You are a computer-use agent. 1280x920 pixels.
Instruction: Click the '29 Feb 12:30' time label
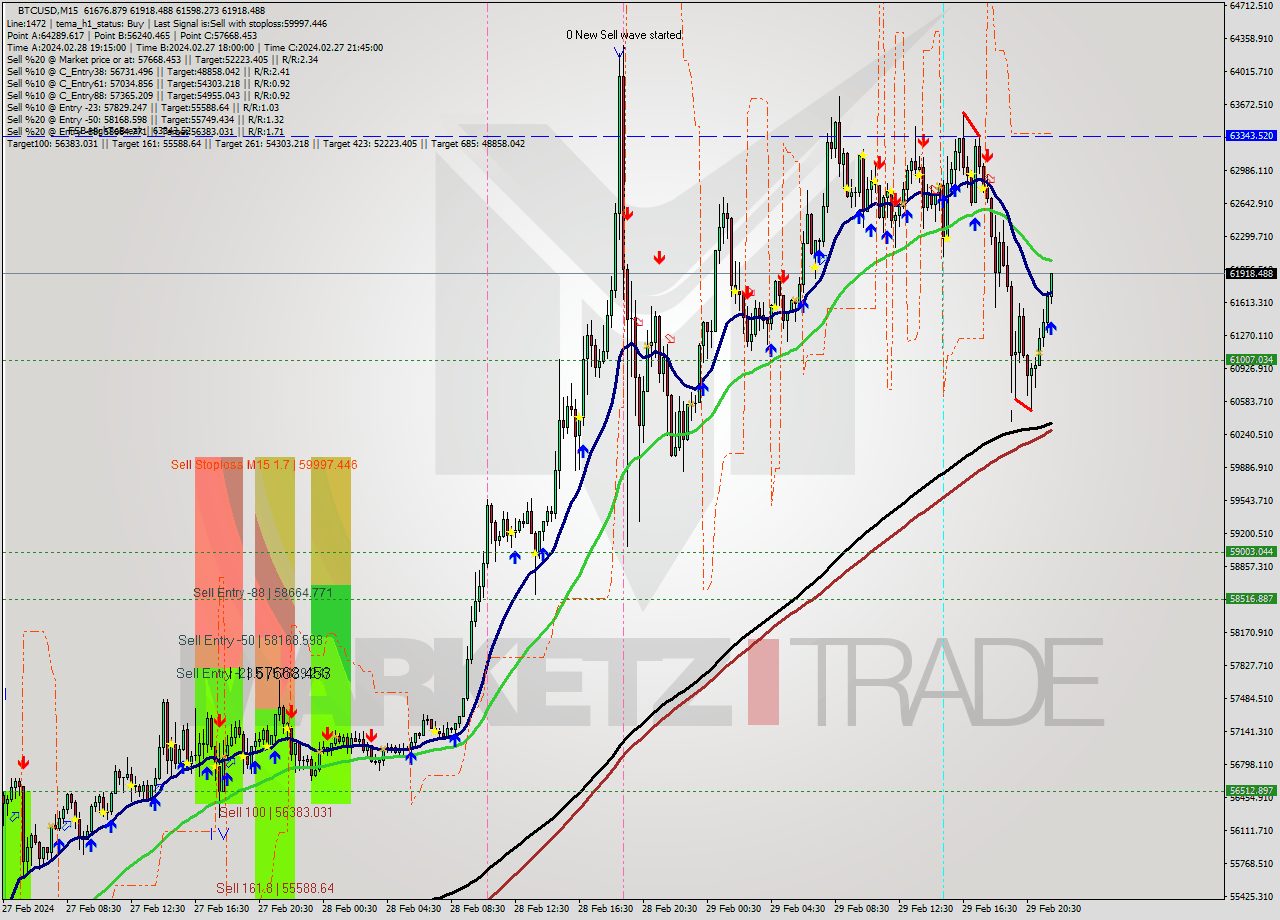point(925,909)
